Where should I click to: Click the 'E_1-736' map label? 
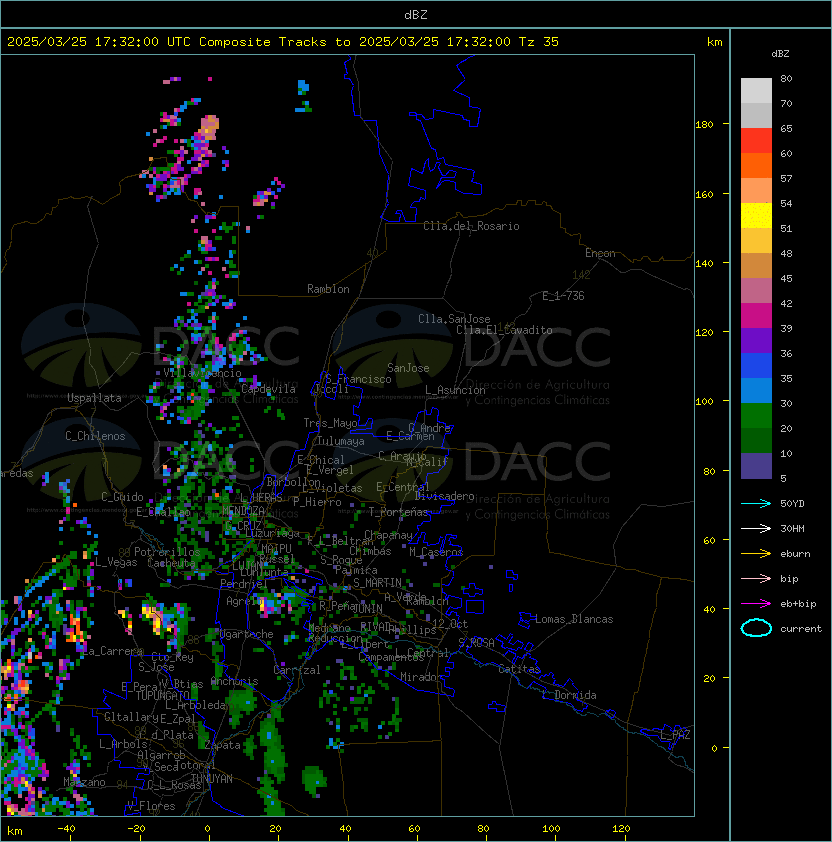563,296
